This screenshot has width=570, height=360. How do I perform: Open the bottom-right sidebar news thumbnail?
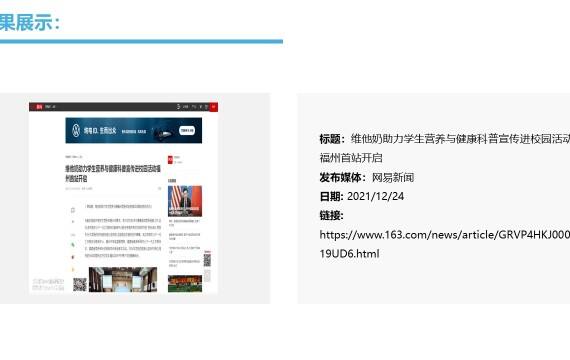pyautogui.click(x=185, y=284)
